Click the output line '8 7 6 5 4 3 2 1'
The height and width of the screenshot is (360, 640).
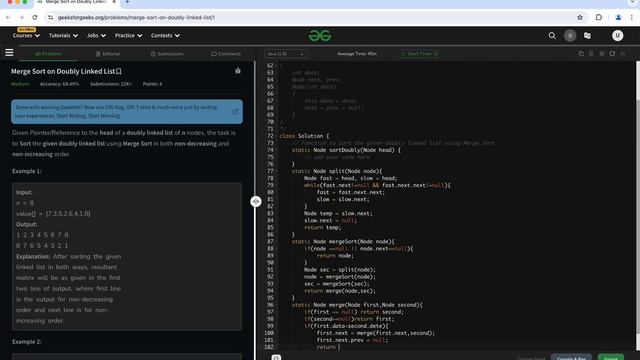click(42, 245)
